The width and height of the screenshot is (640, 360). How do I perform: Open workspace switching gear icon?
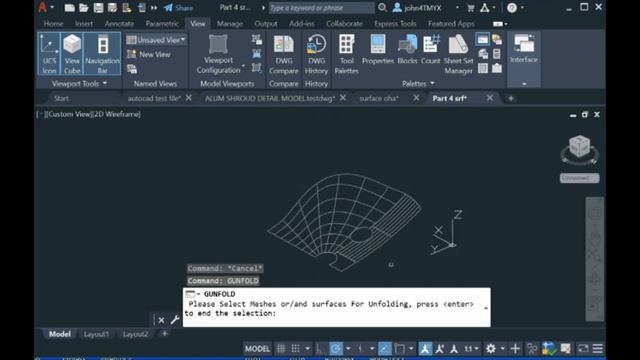tap(491, 349)
